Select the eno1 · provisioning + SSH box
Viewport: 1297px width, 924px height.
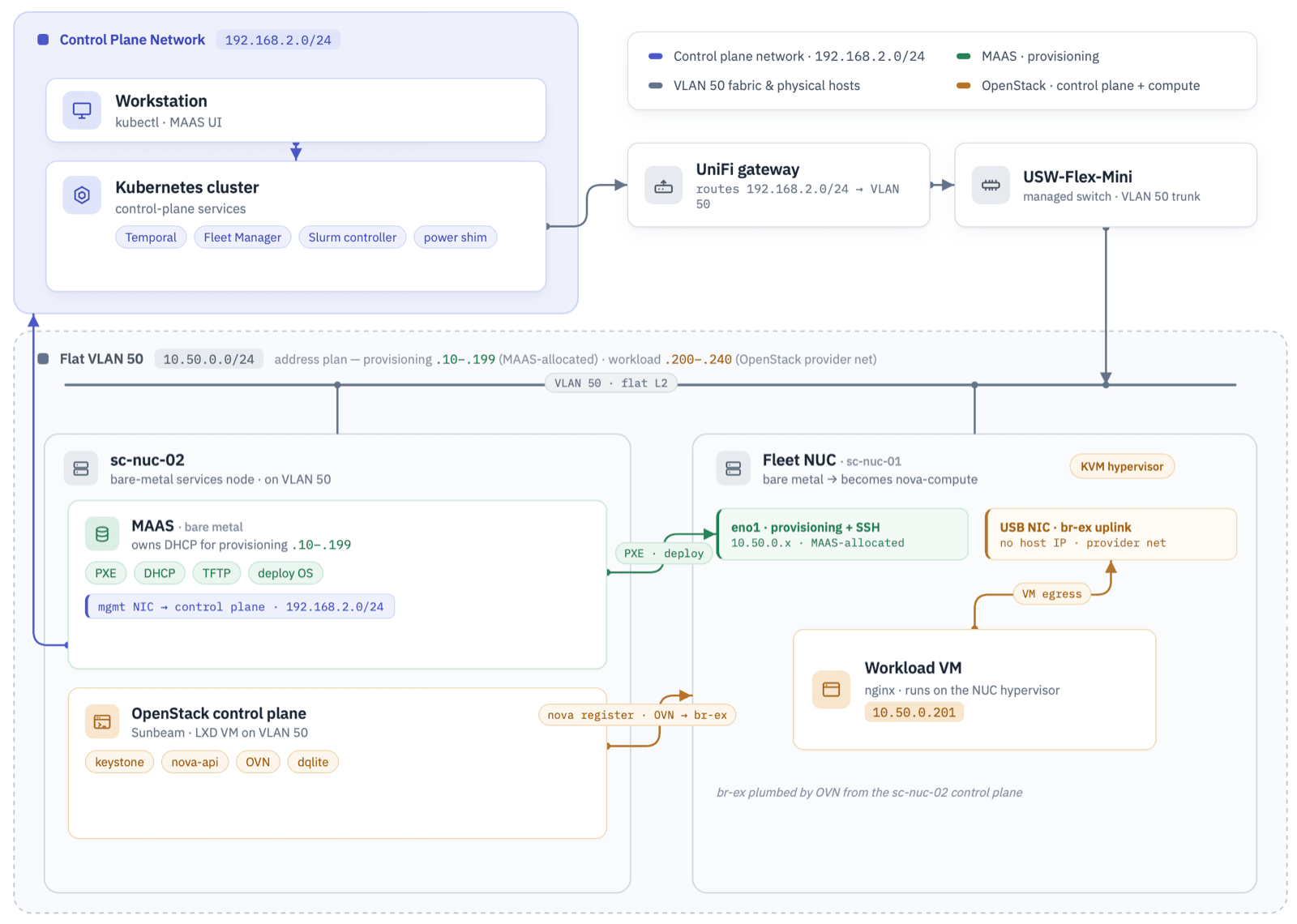click(x=843, y=534)
